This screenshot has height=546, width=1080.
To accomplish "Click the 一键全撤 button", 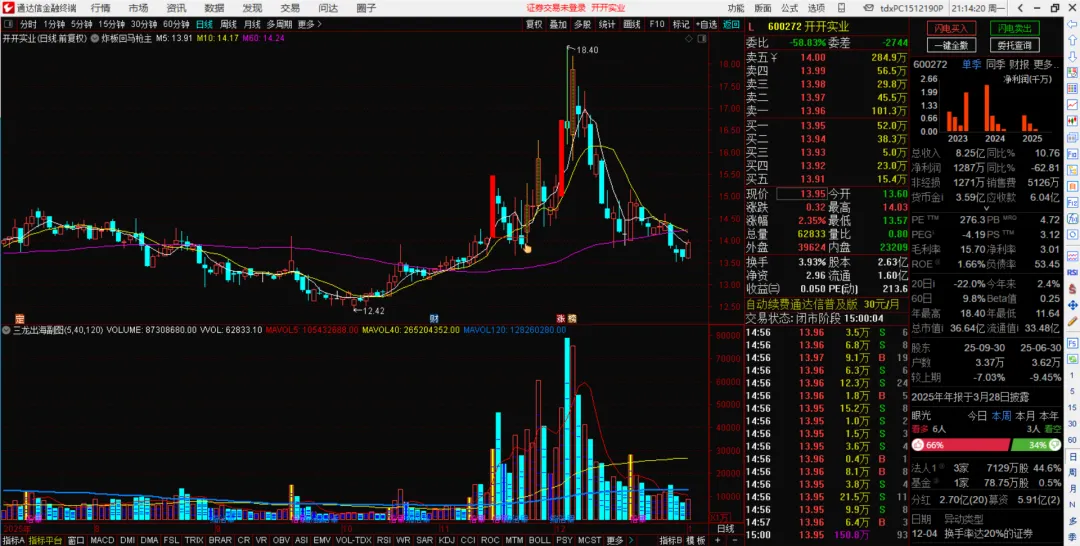I will pyautogui.click(x=951, y=45).
